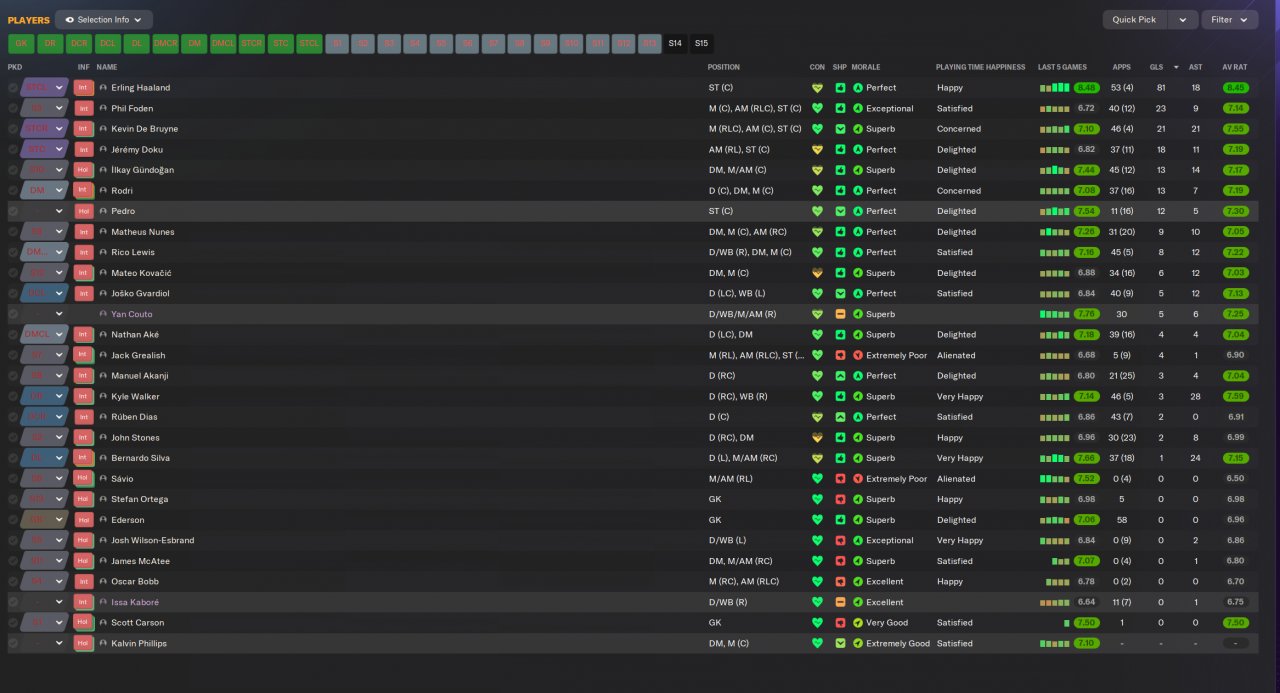The width and height of the screenshot is (1280, 693).
Task: Open the Selection Info dropdown
Action: click(104, 20)
